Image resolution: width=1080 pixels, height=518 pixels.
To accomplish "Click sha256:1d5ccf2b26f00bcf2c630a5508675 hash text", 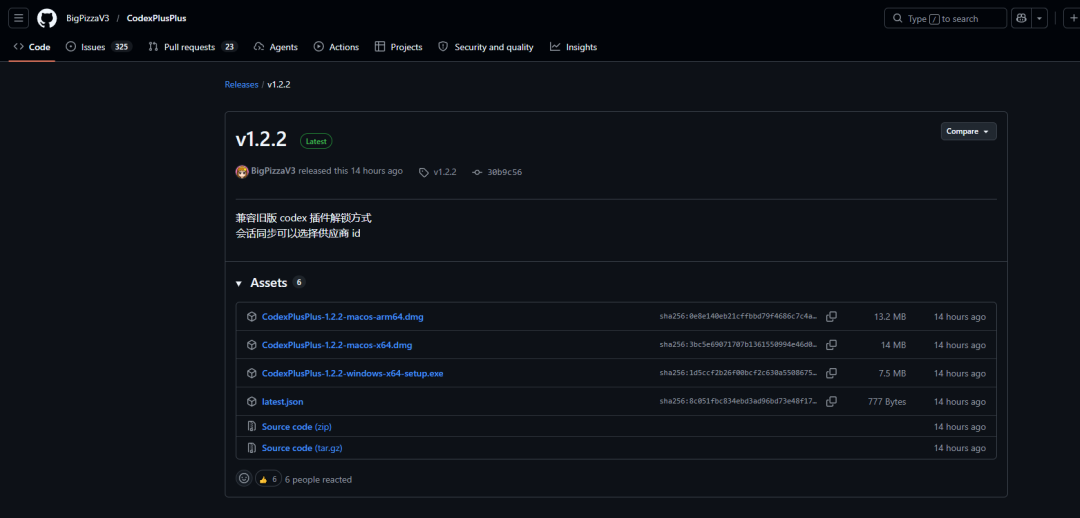I will pos(738,373).
